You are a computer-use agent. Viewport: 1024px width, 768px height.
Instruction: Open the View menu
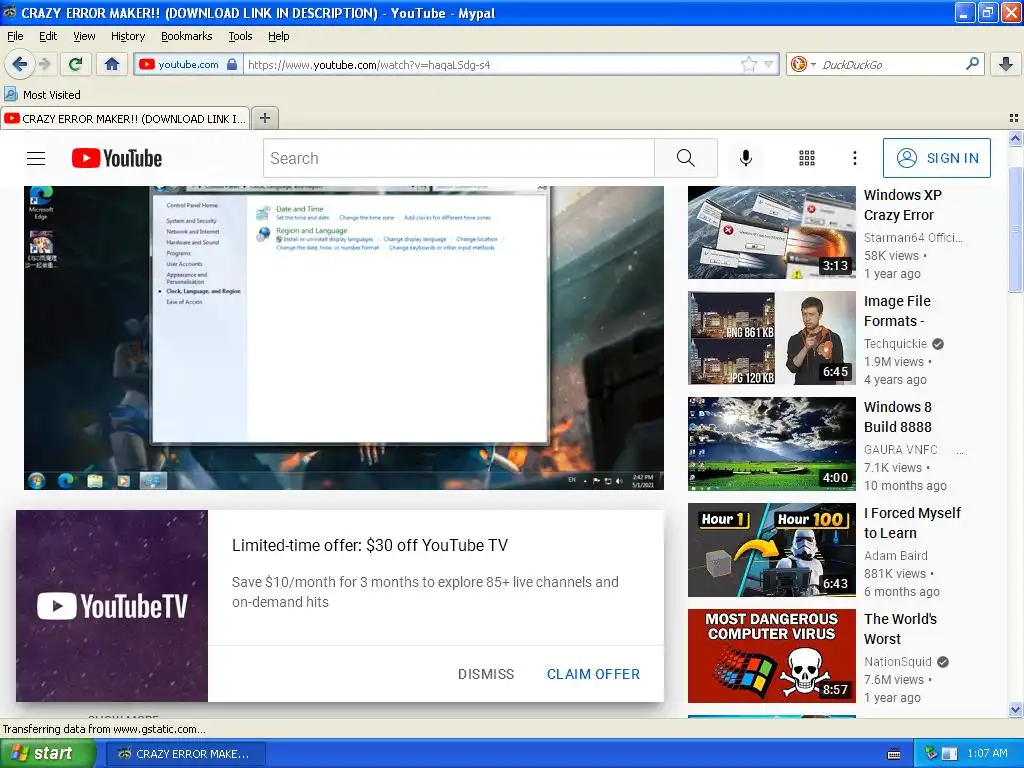click(x=84, y=36)
